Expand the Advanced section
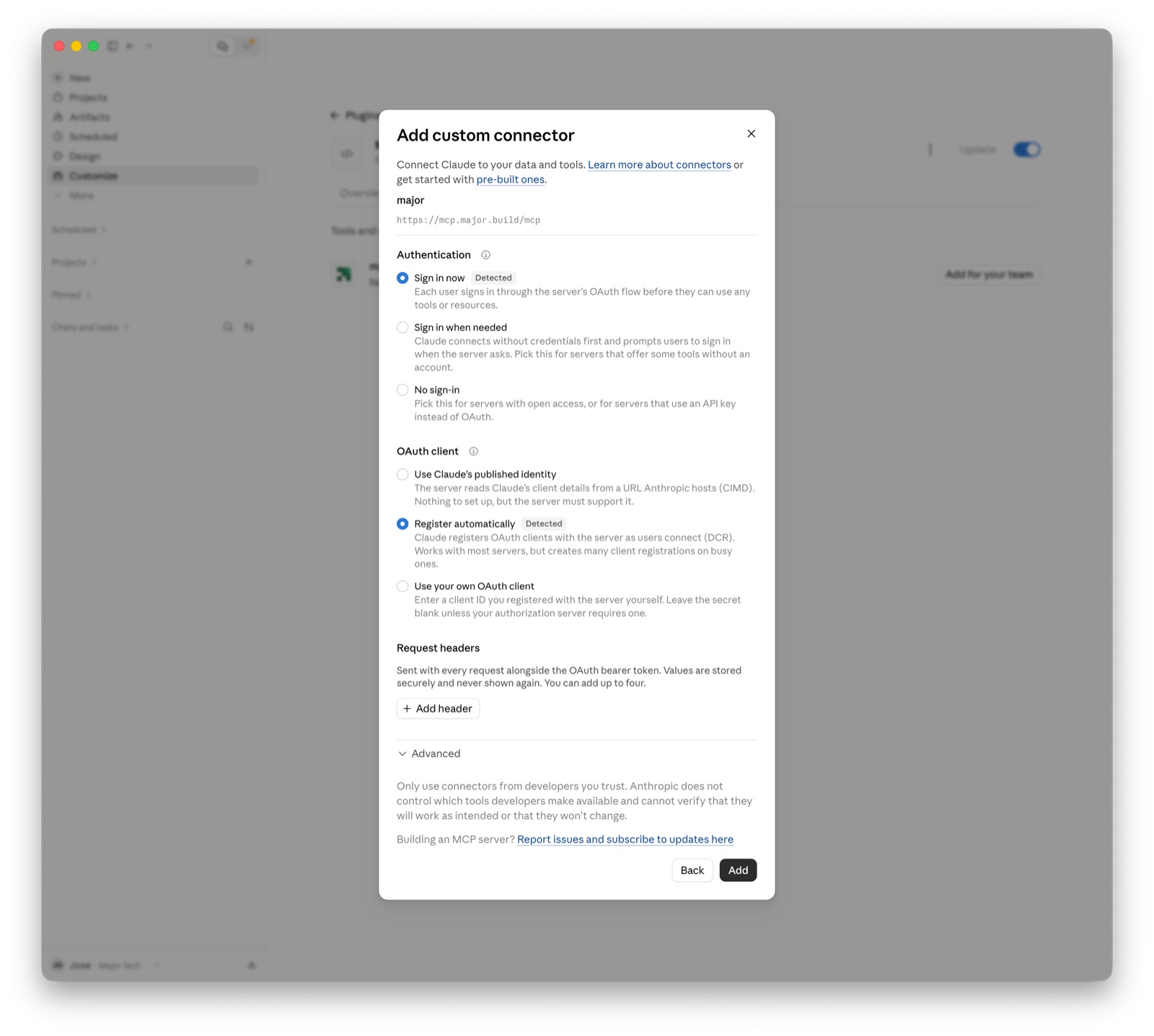 429,754
